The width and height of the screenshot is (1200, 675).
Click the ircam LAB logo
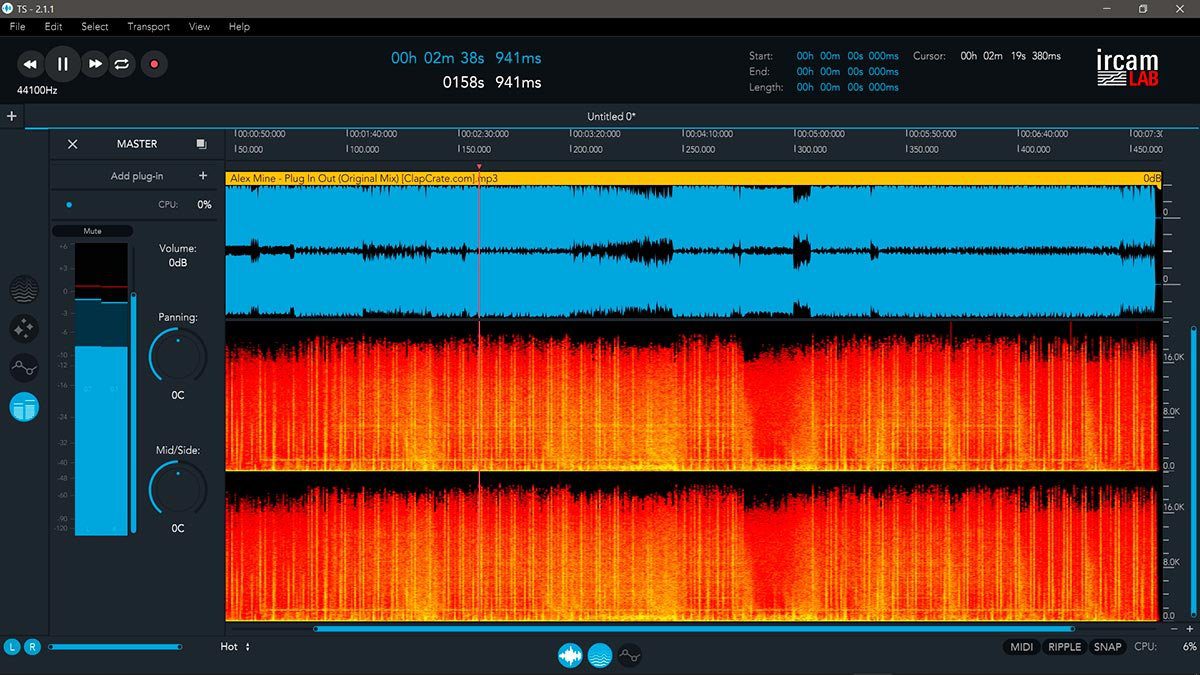pyautogui.click(x=1126, y=68)
